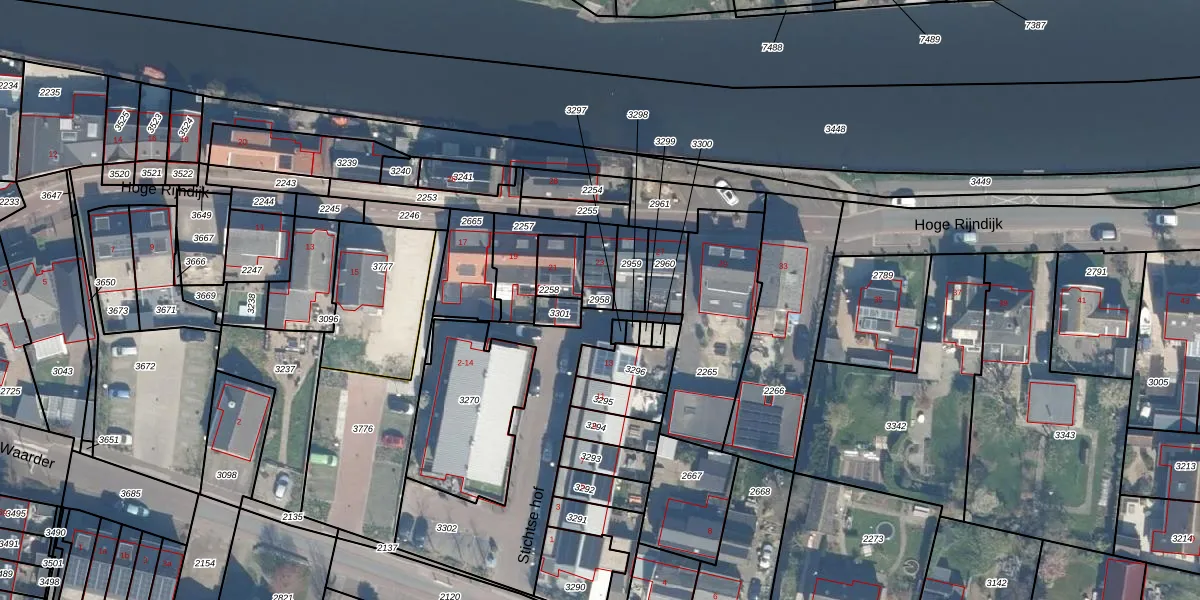Select parcel label 7489
The height and width of the screenshot is (600, 1200).
(x=929, y=39)
